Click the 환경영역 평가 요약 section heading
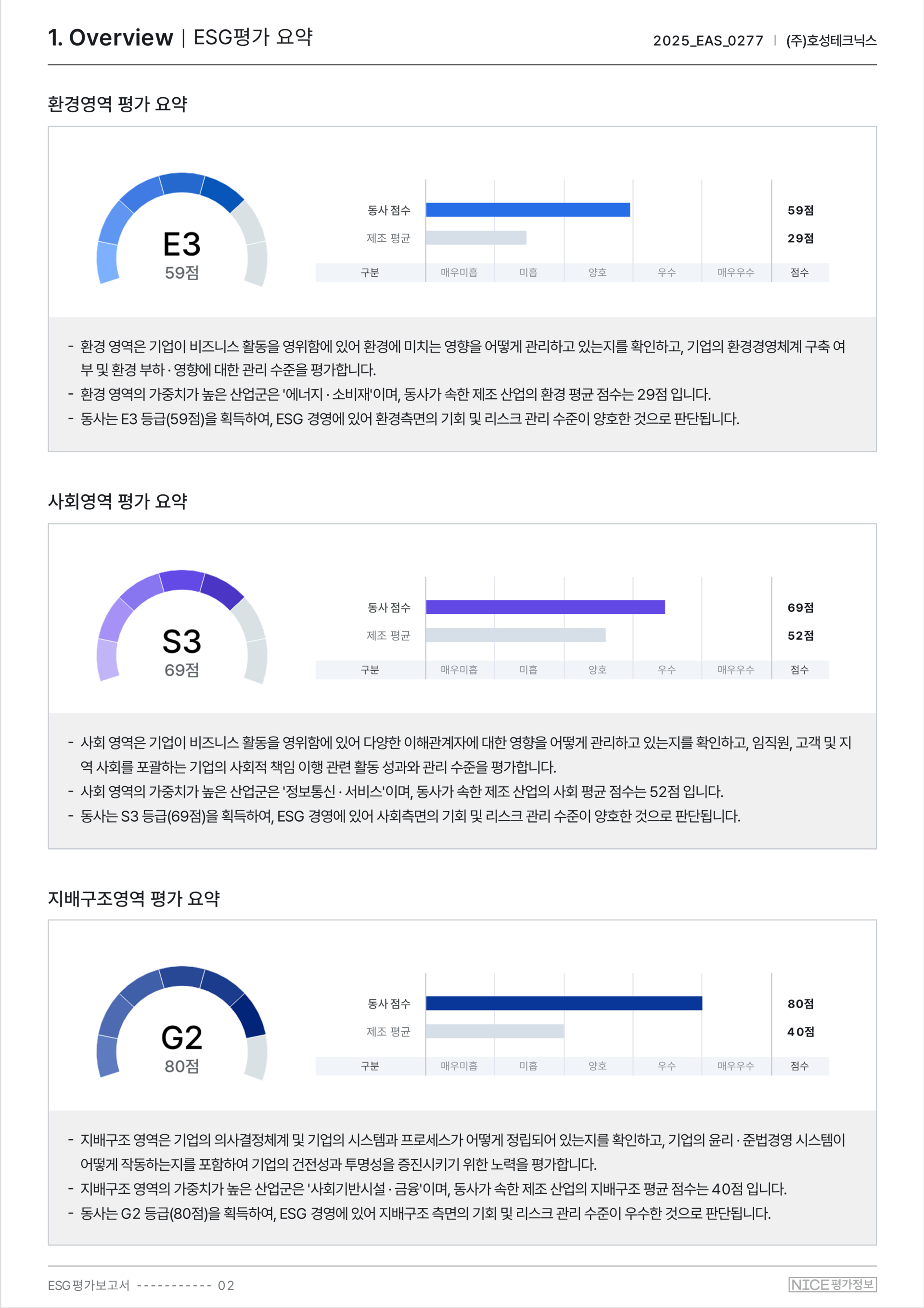This screenshot has width=924, height=1308. point(117,104)
